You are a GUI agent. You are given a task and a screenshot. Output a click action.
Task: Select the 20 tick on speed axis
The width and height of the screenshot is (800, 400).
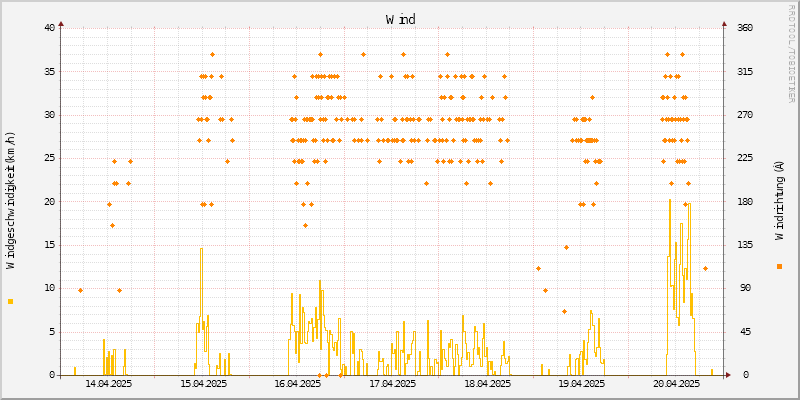coord(49,202)
